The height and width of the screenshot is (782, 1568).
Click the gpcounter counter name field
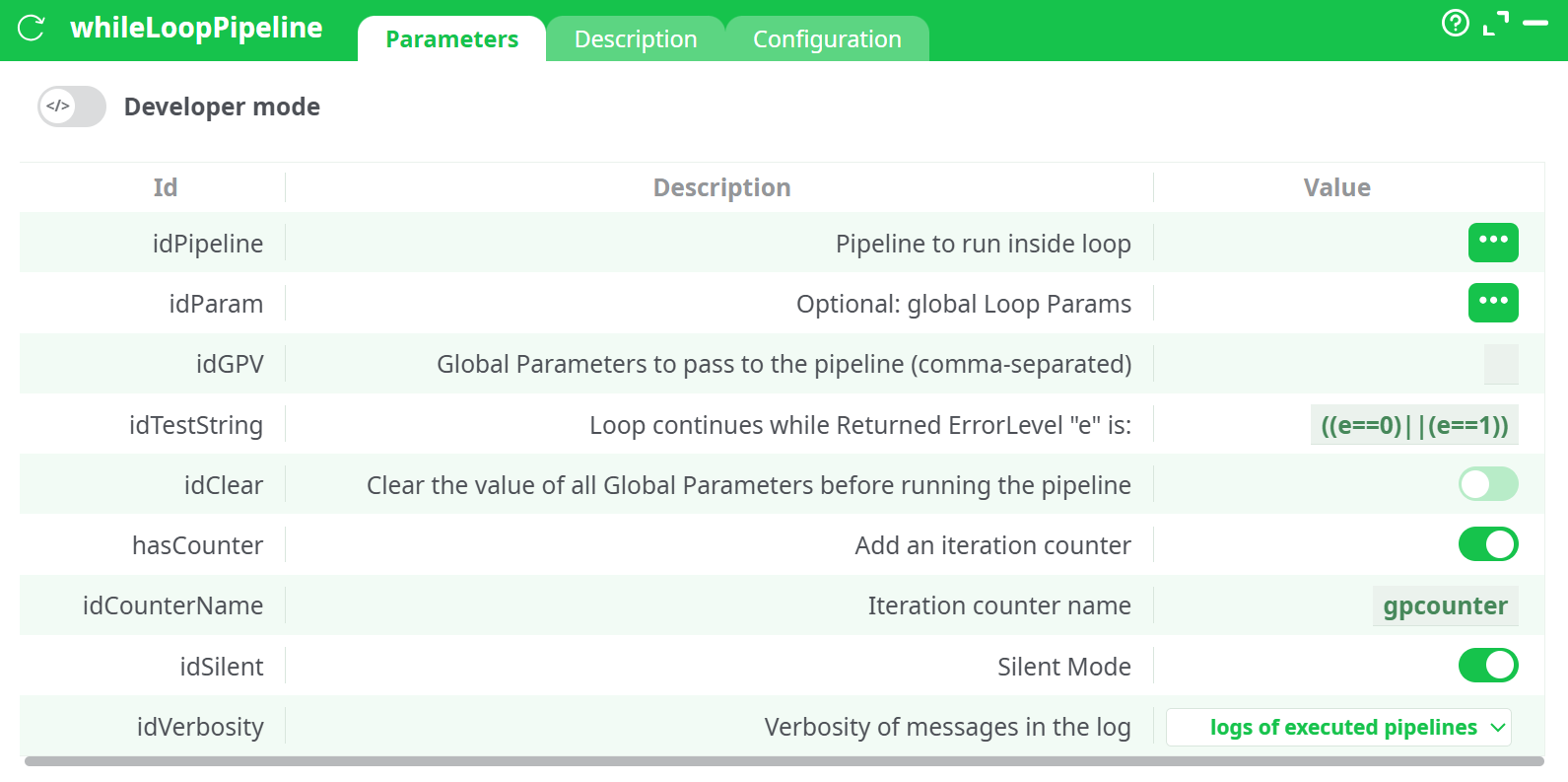(1444, 606)
